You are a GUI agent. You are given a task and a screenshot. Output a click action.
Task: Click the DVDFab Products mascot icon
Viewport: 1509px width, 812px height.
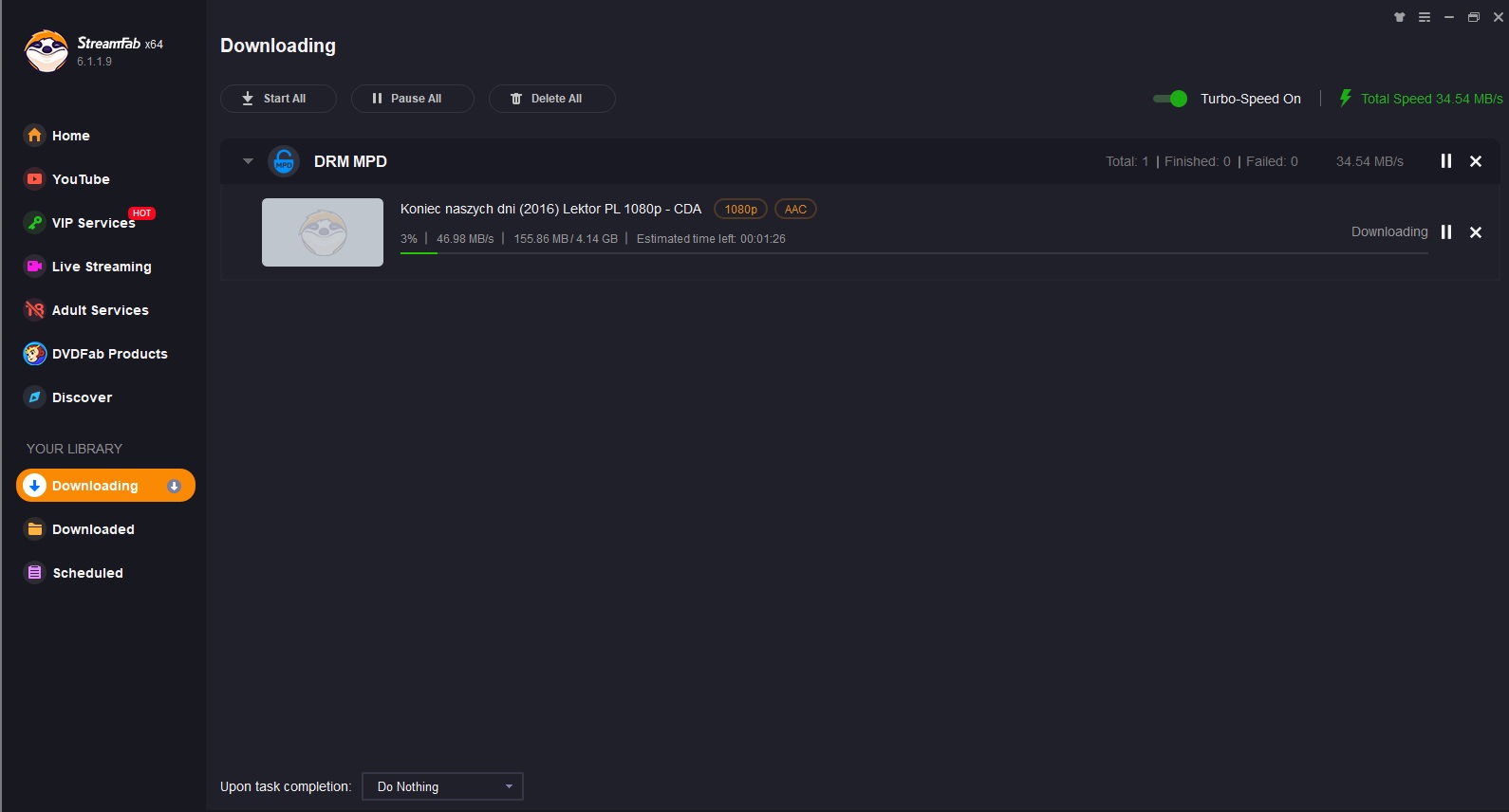point(35,353)
